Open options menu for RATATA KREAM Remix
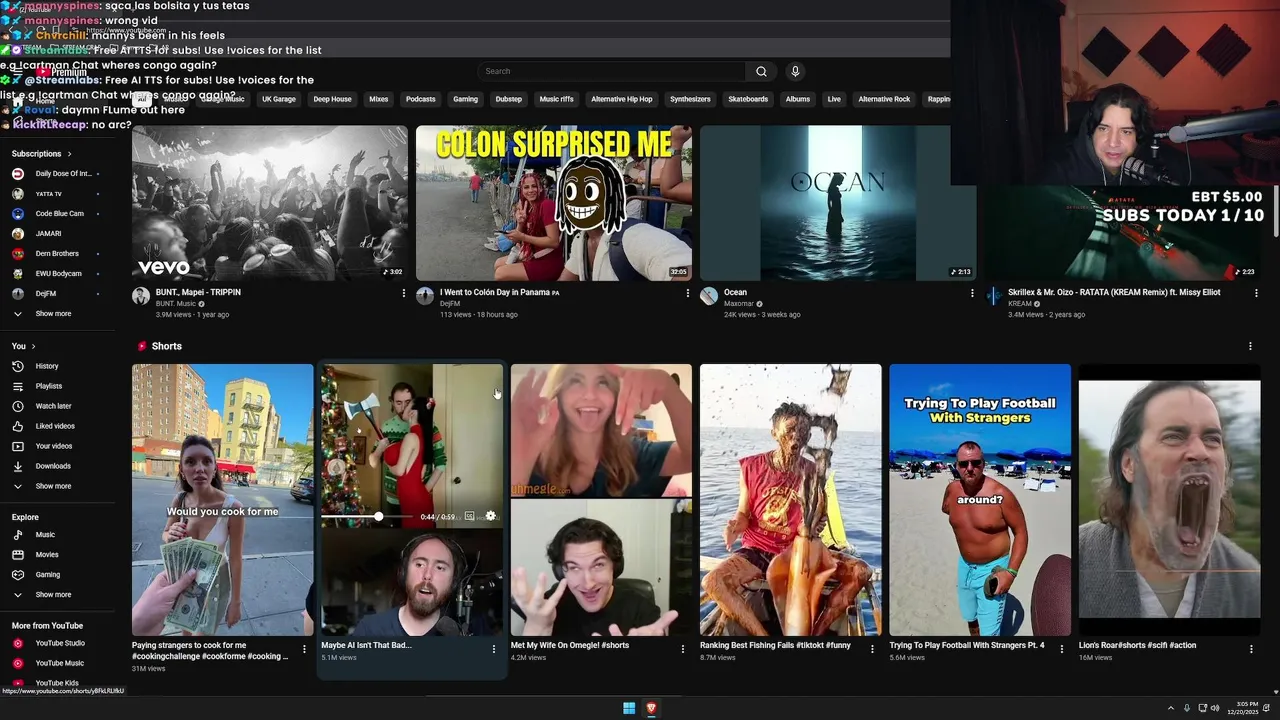 [x=1256, y=293]
